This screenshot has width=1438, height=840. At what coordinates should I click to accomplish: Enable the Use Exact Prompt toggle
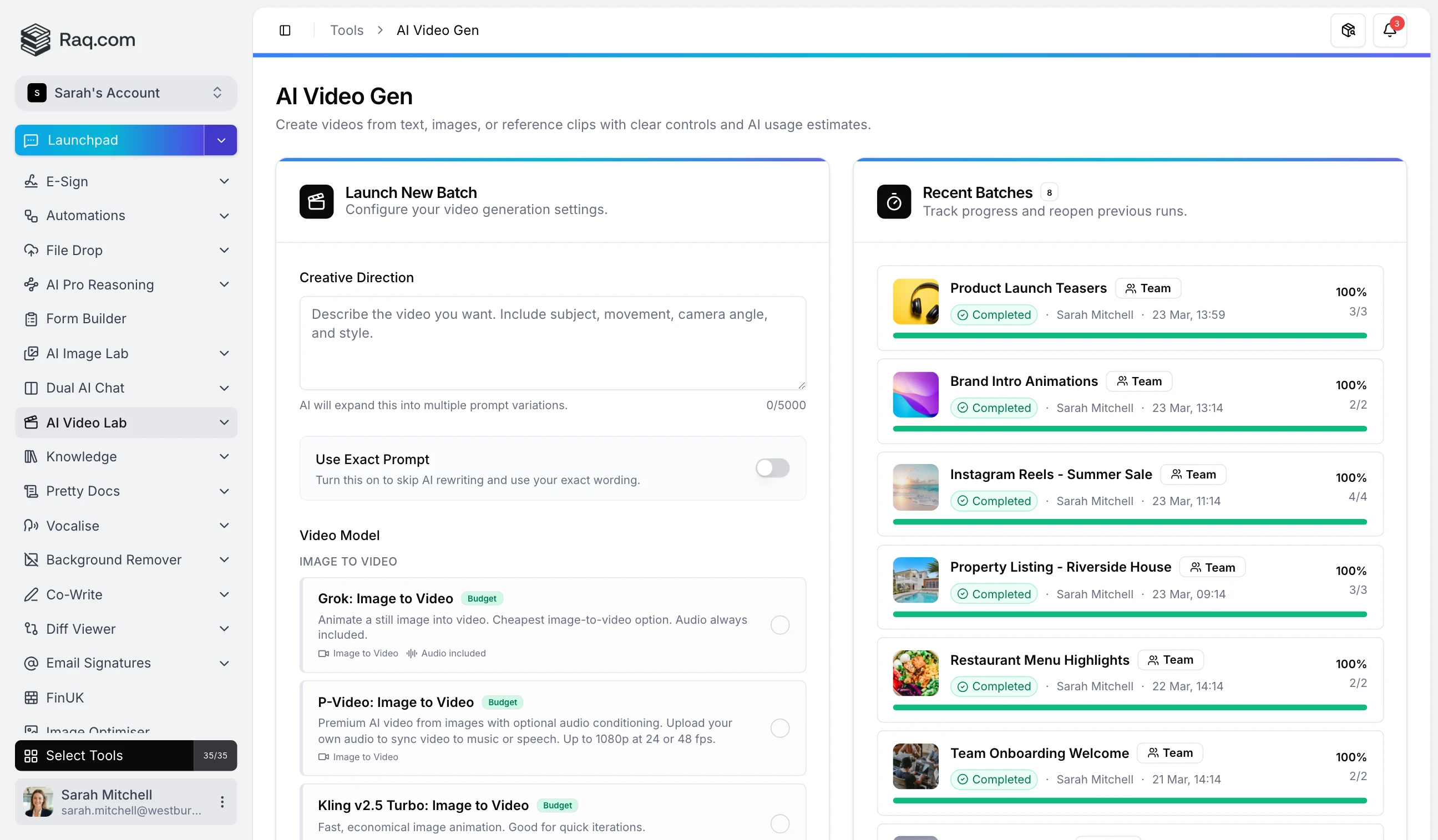click(772, 467)
